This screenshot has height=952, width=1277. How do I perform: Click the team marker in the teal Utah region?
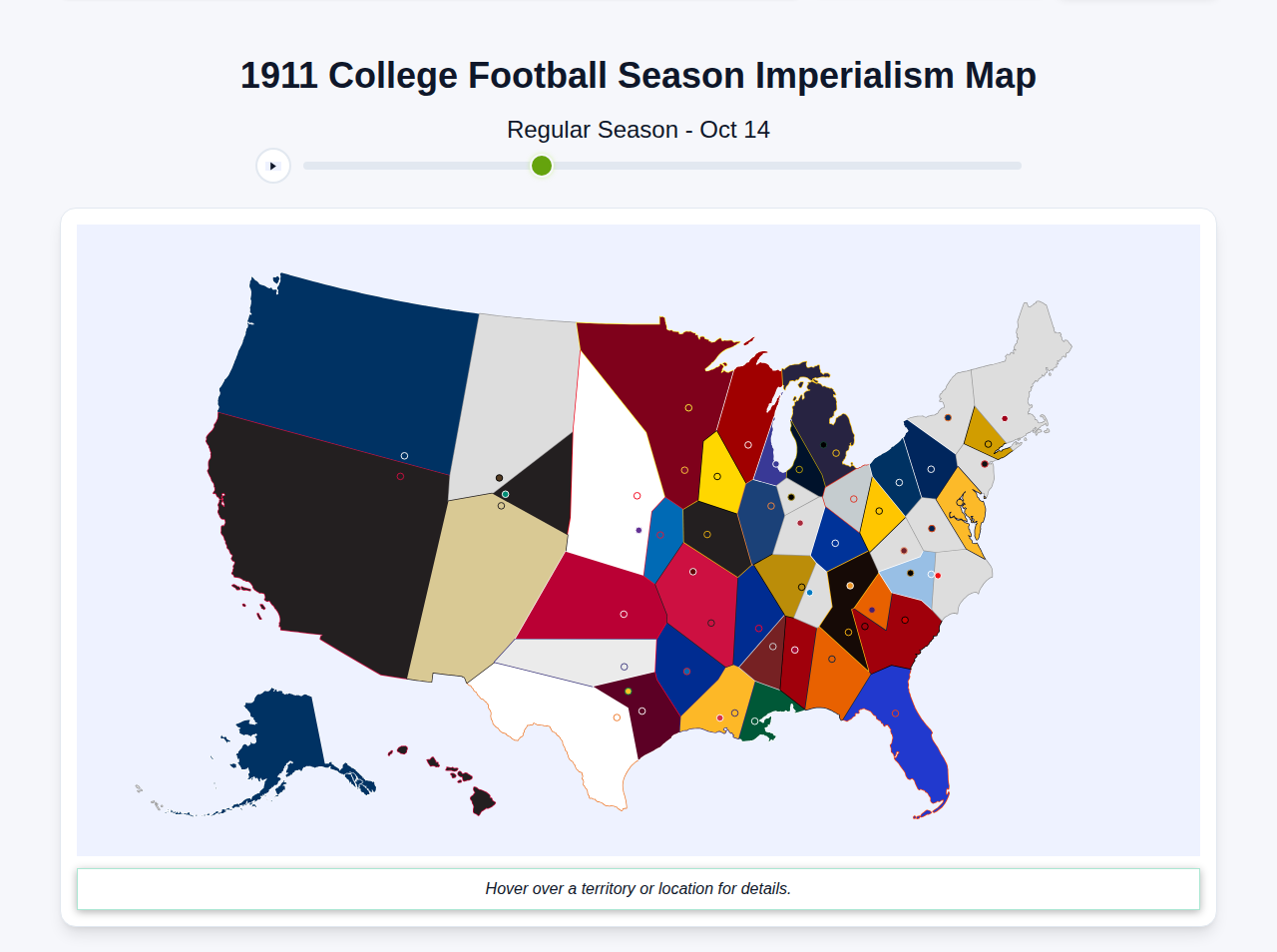(505, 494)
